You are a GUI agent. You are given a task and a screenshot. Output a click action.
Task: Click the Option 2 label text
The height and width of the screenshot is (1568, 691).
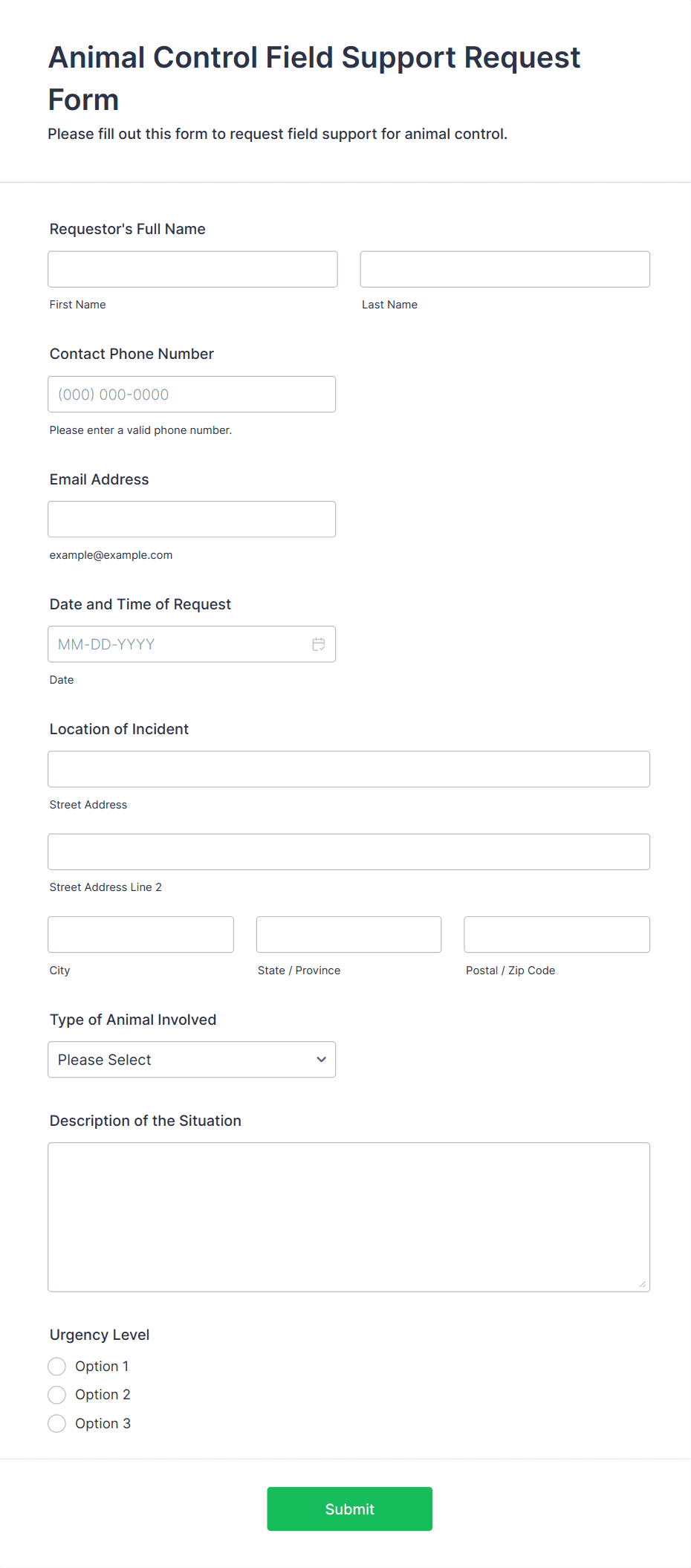[x=103, y=1395]
